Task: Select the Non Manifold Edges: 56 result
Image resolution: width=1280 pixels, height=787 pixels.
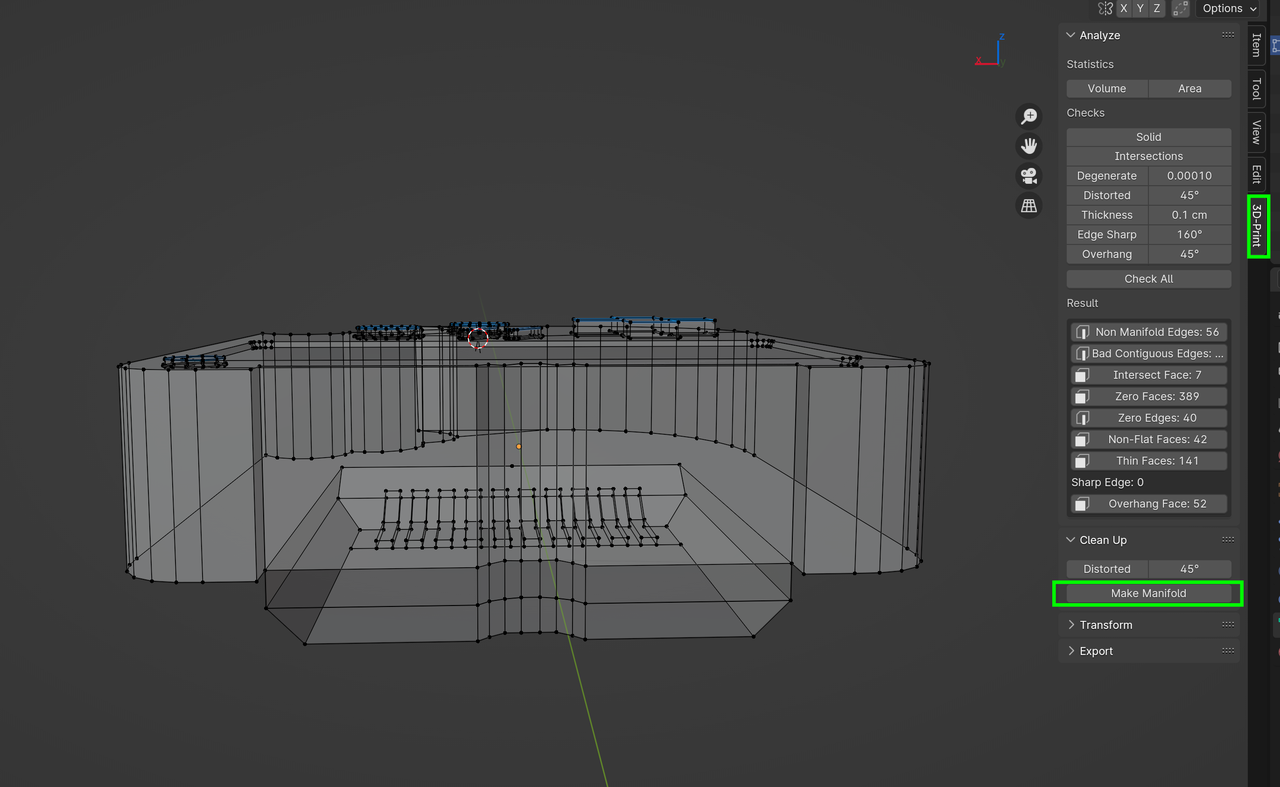Action: pyautogui.click(x=1148, y=331)
